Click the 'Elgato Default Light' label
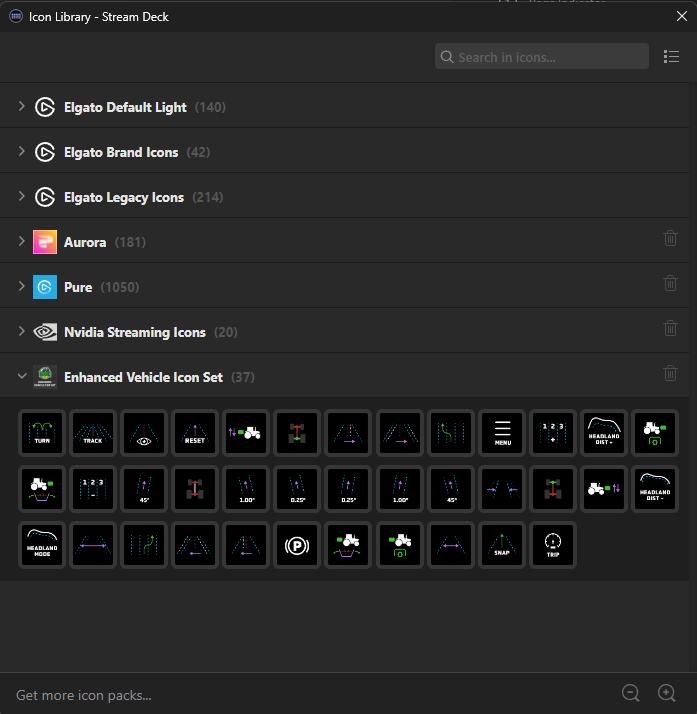697x714 pixels. tap(125, 107)
